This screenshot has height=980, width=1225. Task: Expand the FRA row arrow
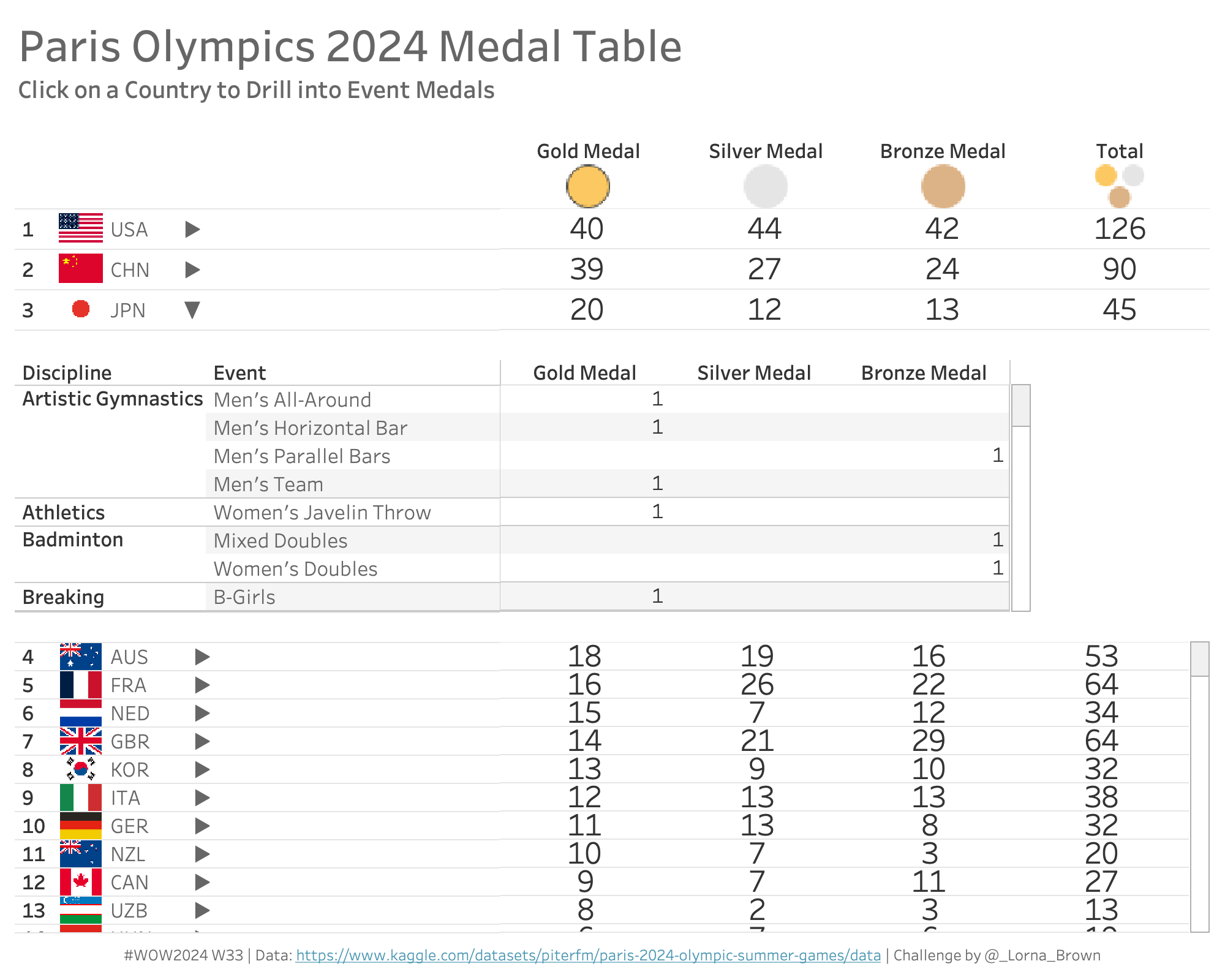coord(202,685)
